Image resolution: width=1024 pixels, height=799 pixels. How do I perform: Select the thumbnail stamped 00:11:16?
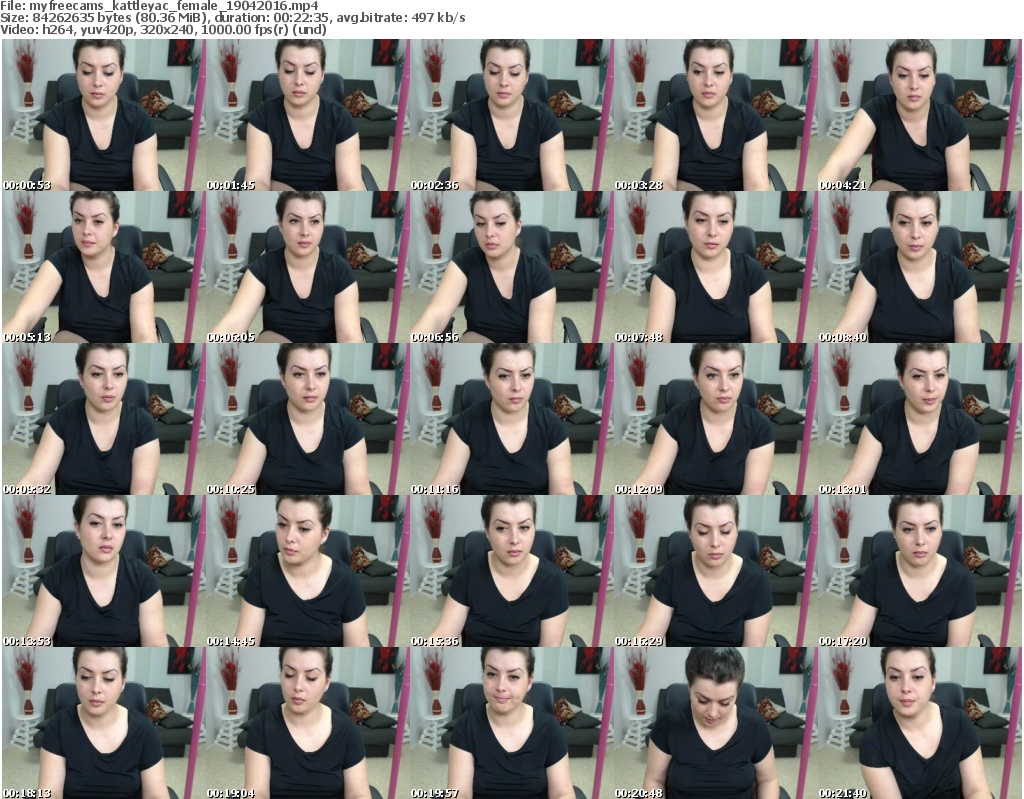pyautogui.click(x=511, y=419)
